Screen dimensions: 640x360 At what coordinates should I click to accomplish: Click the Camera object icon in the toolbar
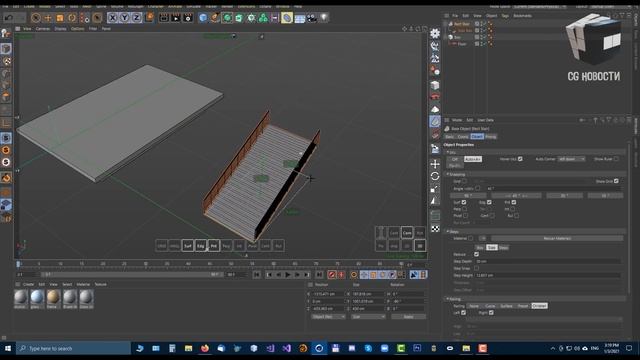click(311, 18)
